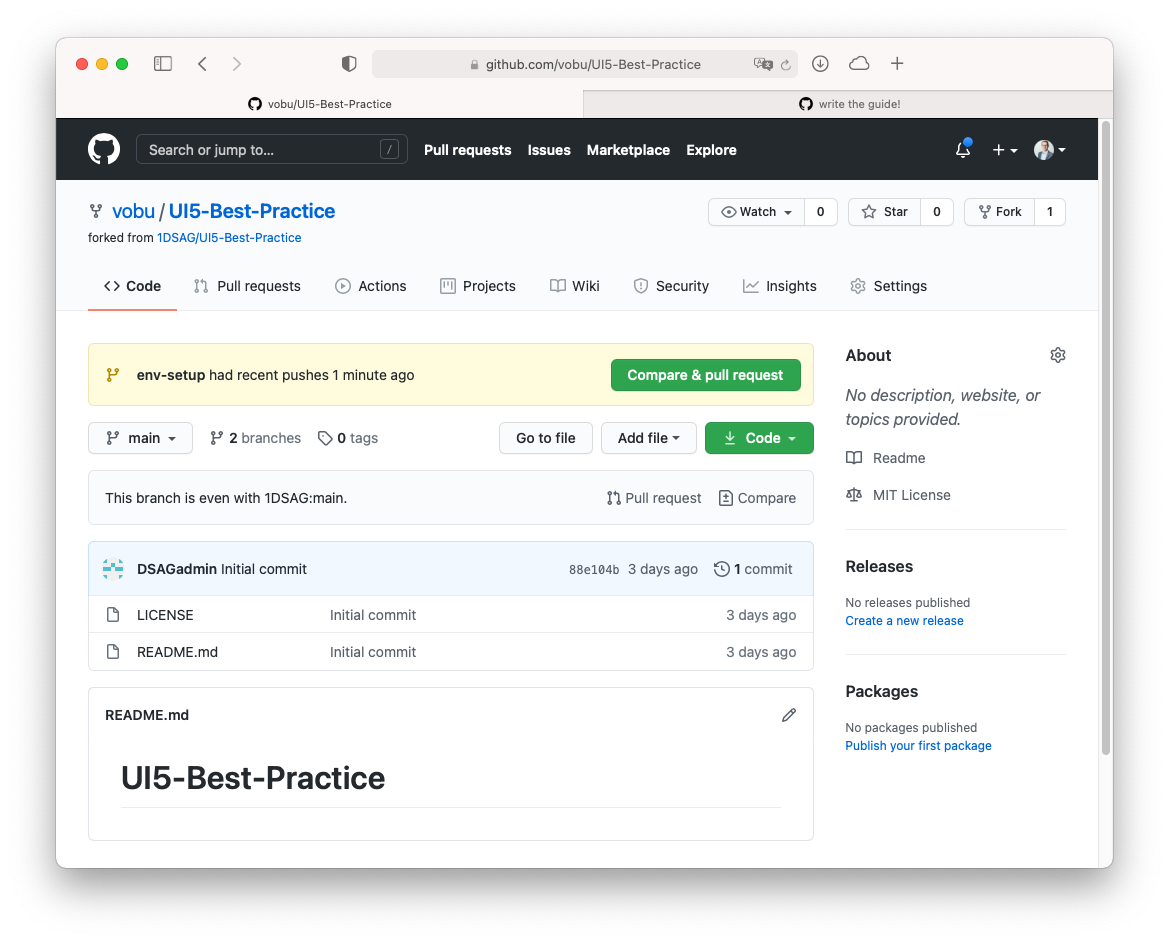Open the Pull requests repo tab
The image size is (1169, 942).
(247, 286)
